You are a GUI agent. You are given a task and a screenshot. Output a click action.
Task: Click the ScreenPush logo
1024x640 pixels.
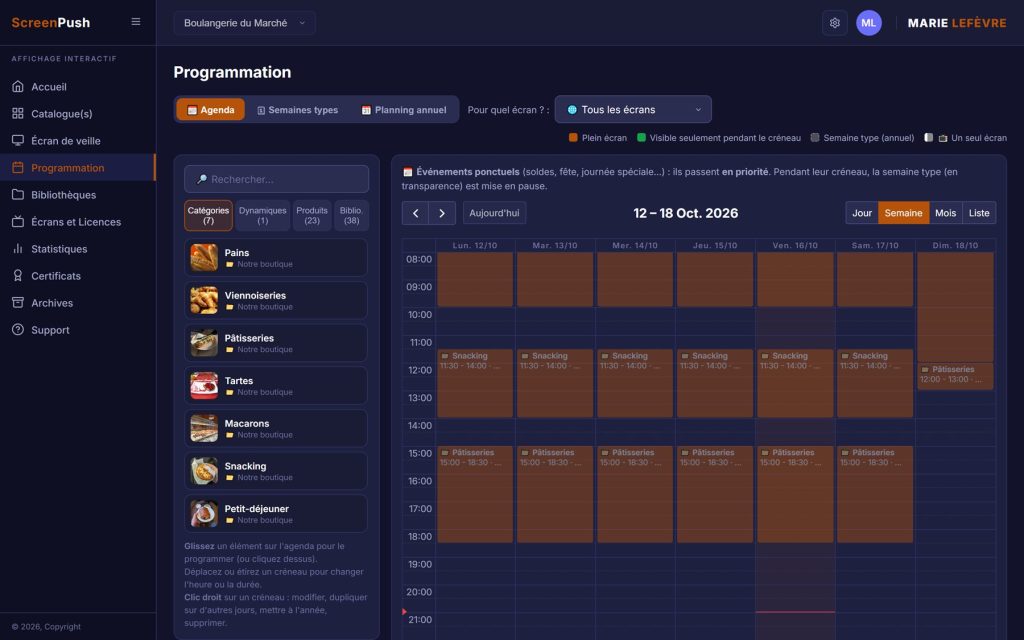coord(51,22)
